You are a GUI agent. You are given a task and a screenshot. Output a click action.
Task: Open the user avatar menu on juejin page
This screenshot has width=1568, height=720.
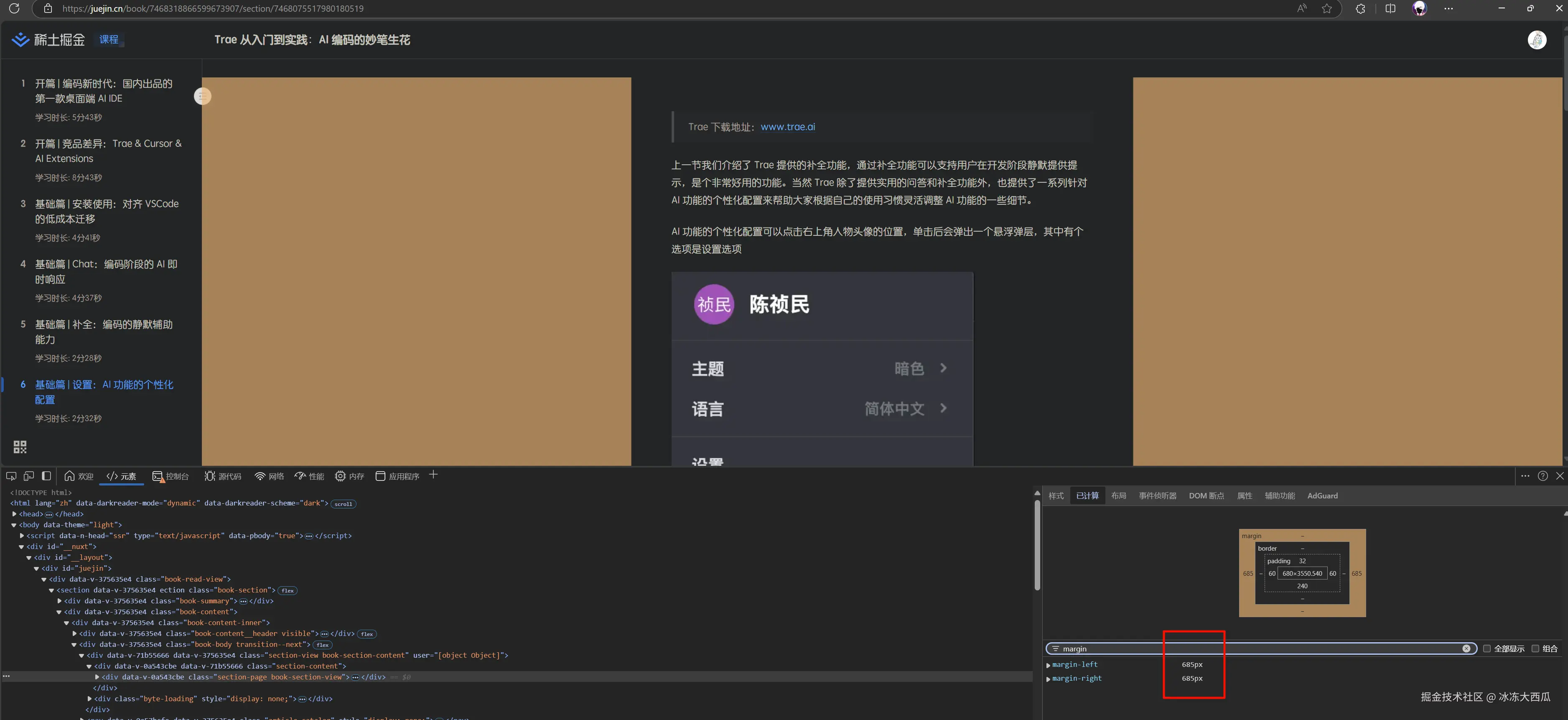[1537, 40]
